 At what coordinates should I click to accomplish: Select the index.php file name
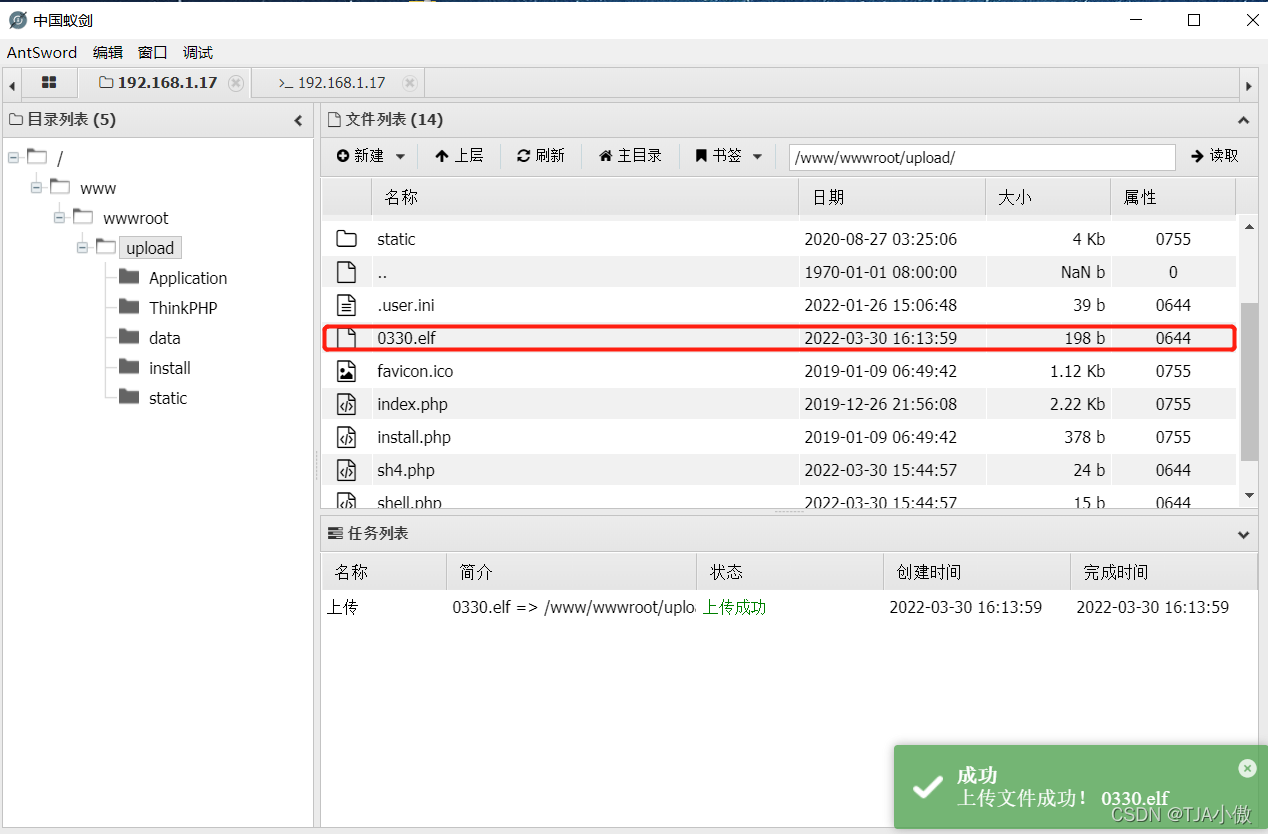click(x=412, y=404)
